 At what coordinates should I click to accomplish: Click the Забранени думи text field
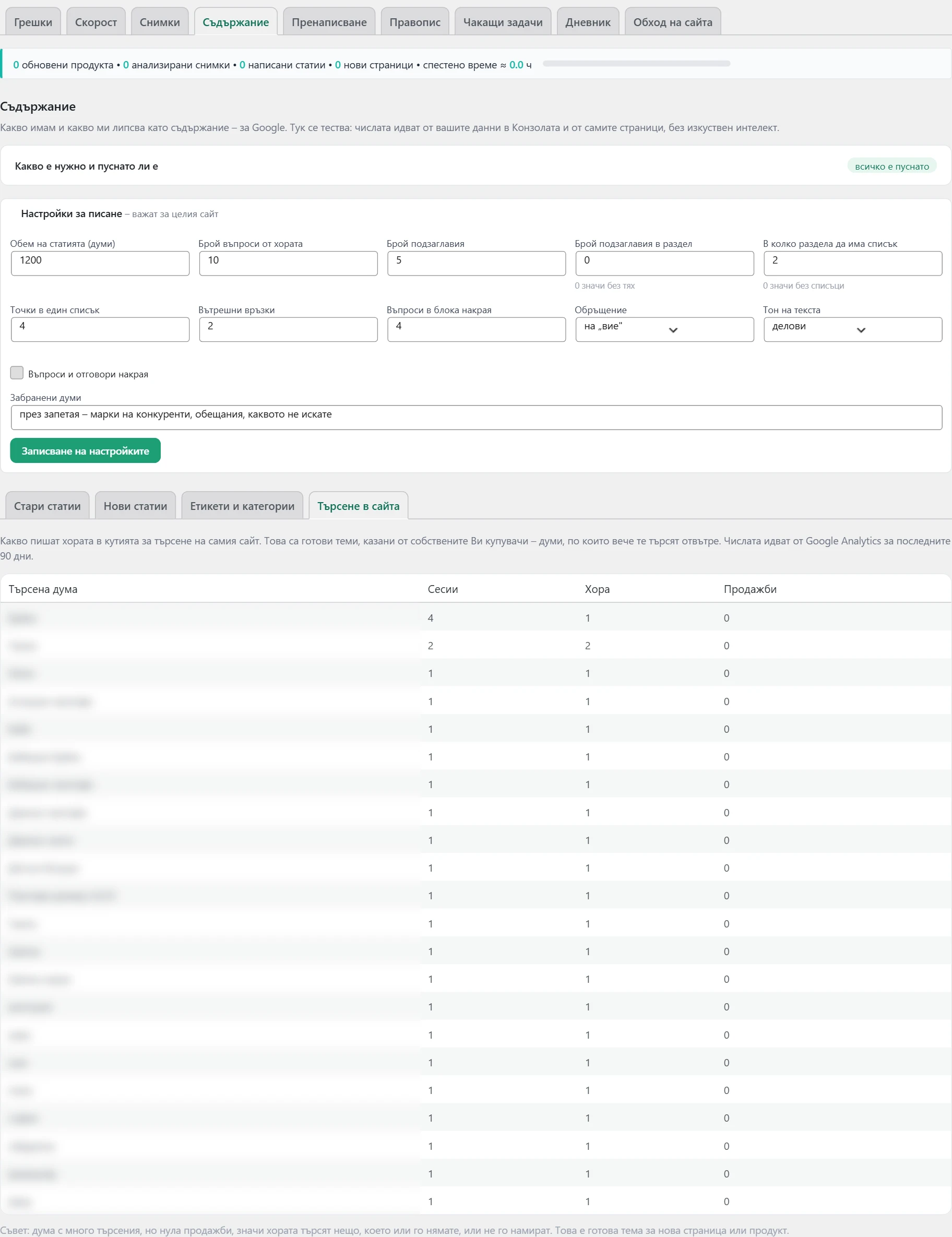[477, 418]
